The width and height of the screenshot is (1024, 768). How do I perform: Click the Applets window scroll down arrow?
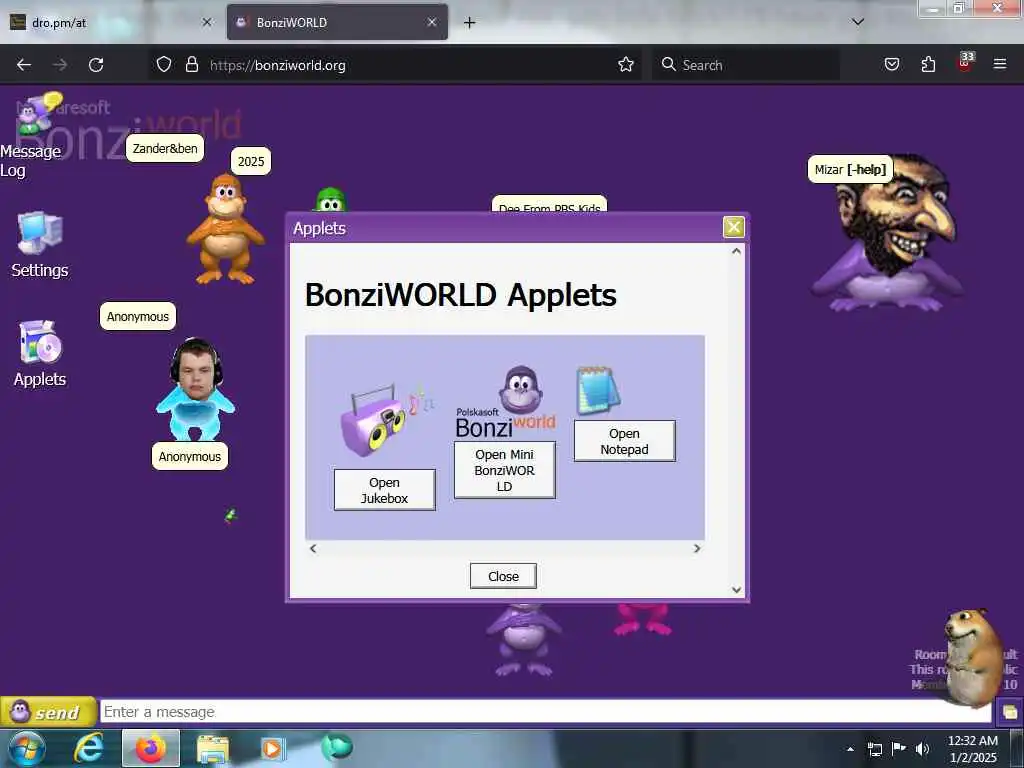click(x=736, y=590)
